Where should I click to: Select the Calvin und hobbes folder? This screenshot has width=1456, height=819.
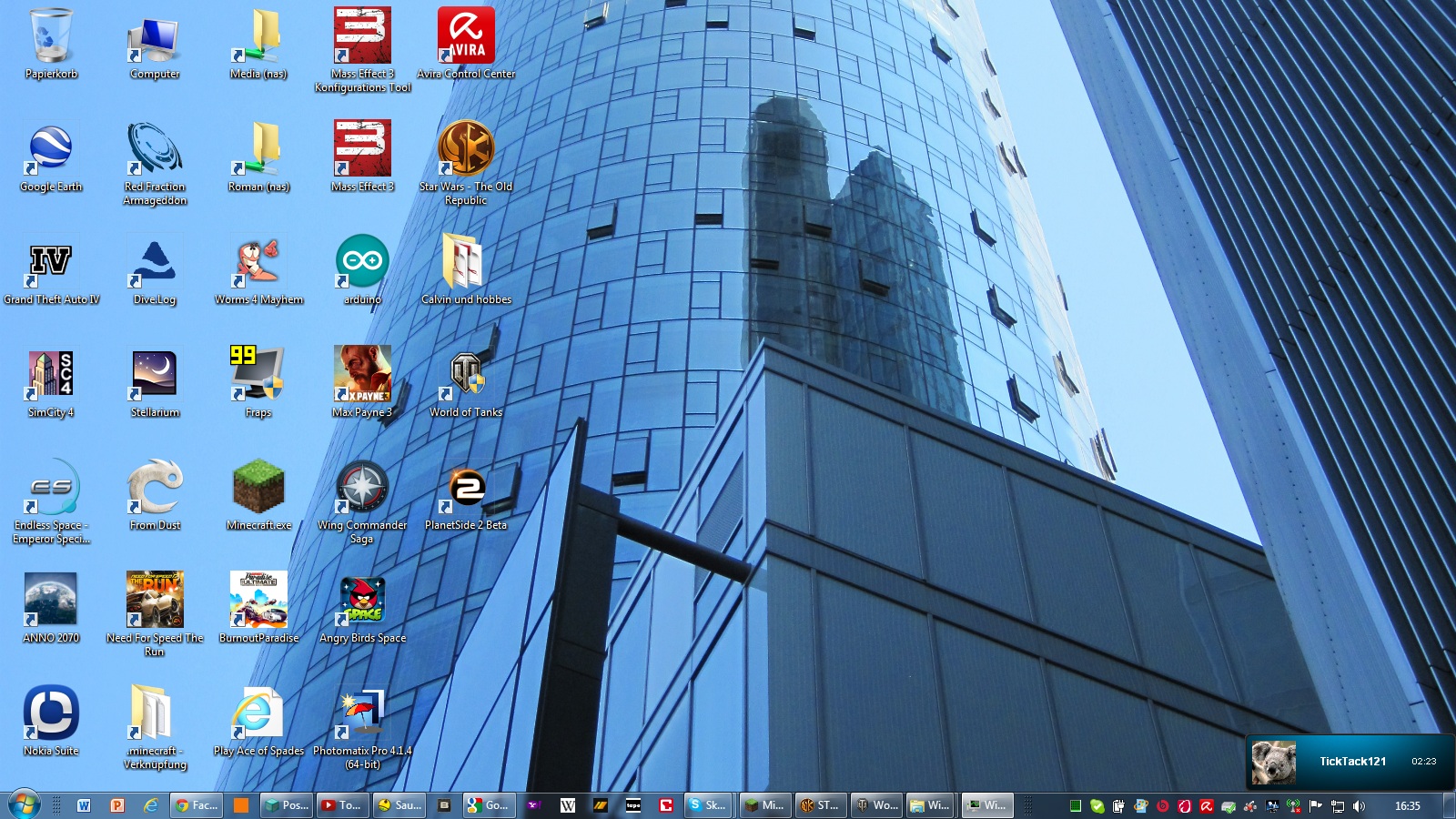466,263
